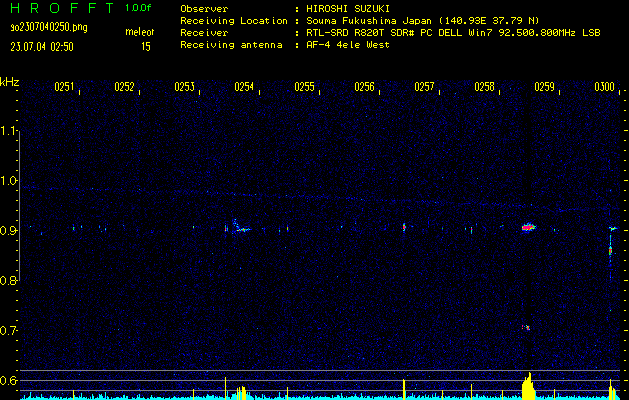Viewport: 629px width, 400px height.
Task: Select the 23.07.04 02:50 timestamp text
Action: [x=41, y=46]
